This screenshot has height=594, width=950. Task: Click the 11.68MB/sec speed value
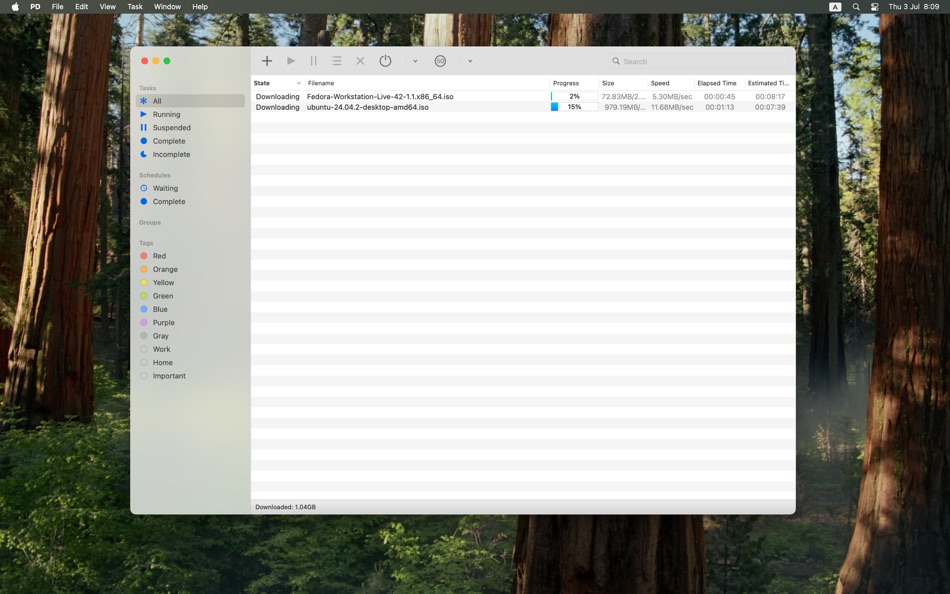672,107
